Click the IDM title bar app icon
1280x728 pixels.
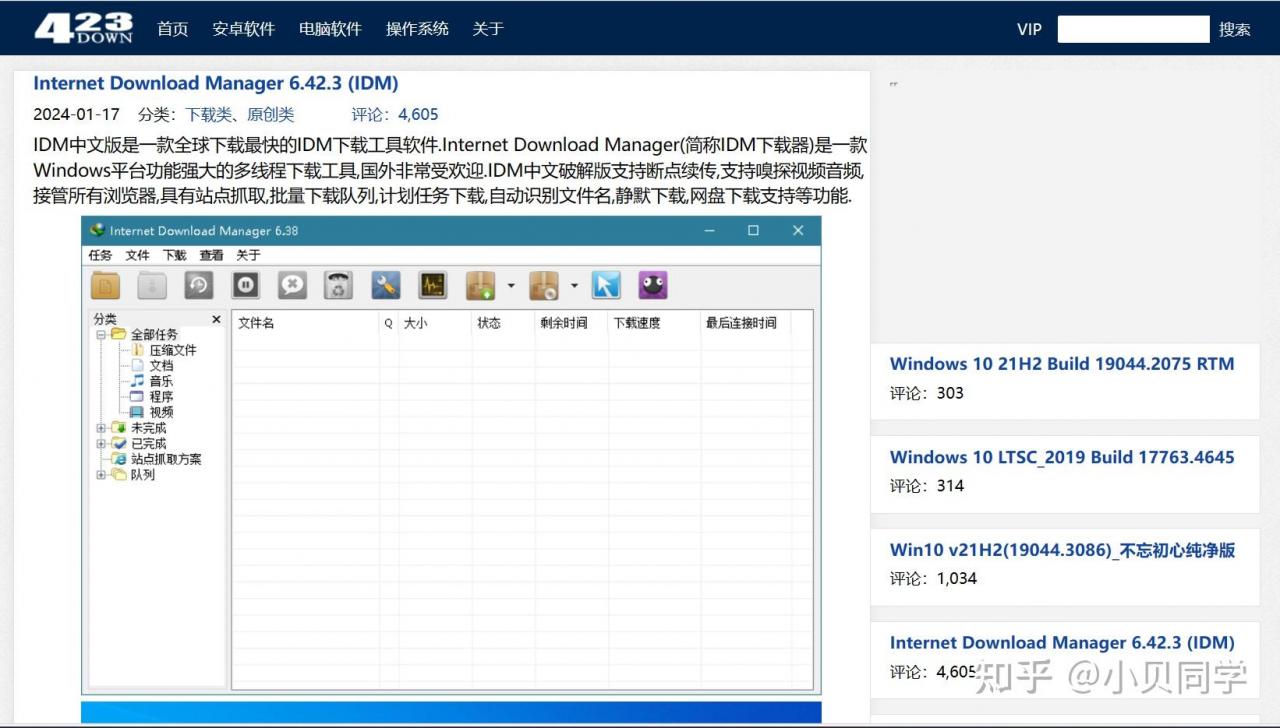[97, 230]
